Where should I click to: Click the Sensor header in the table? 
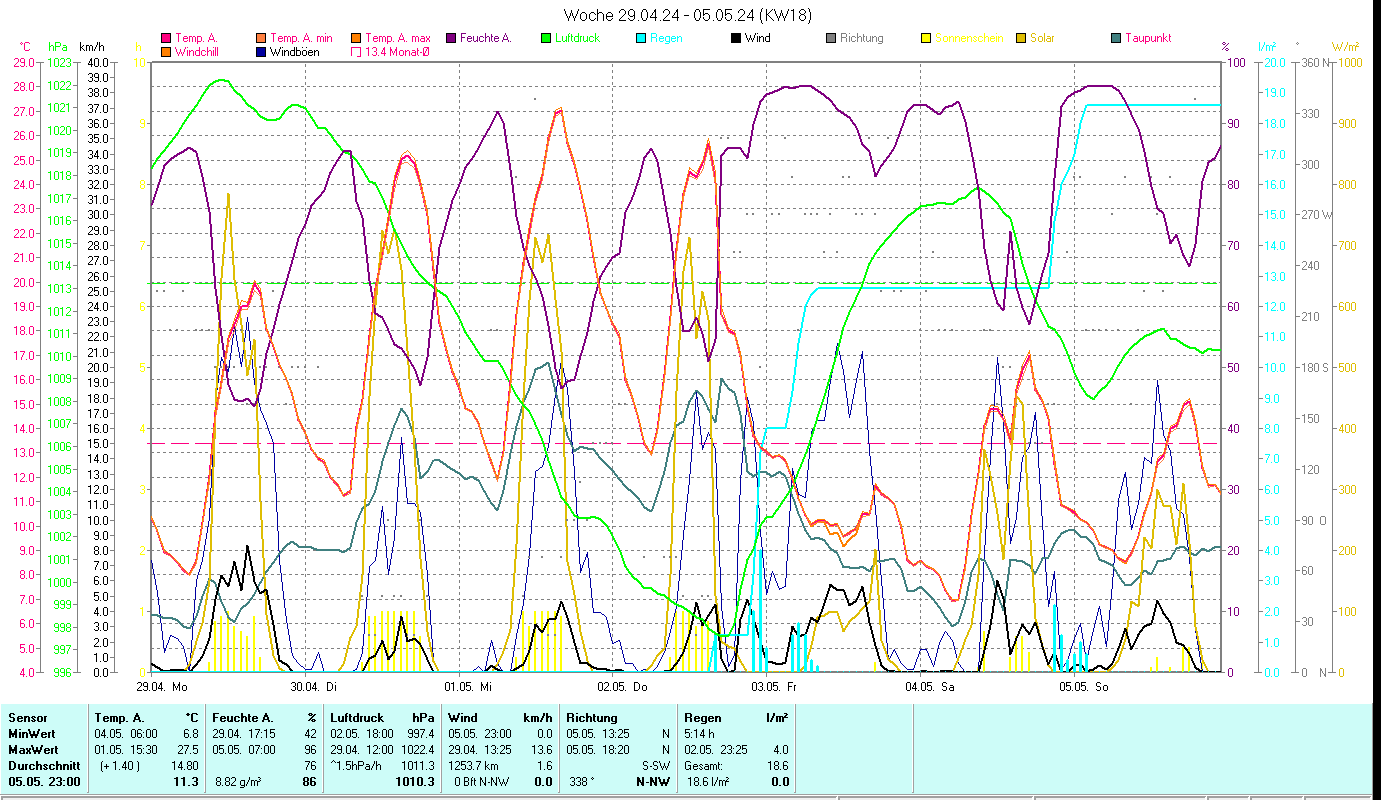pos(28,717)
